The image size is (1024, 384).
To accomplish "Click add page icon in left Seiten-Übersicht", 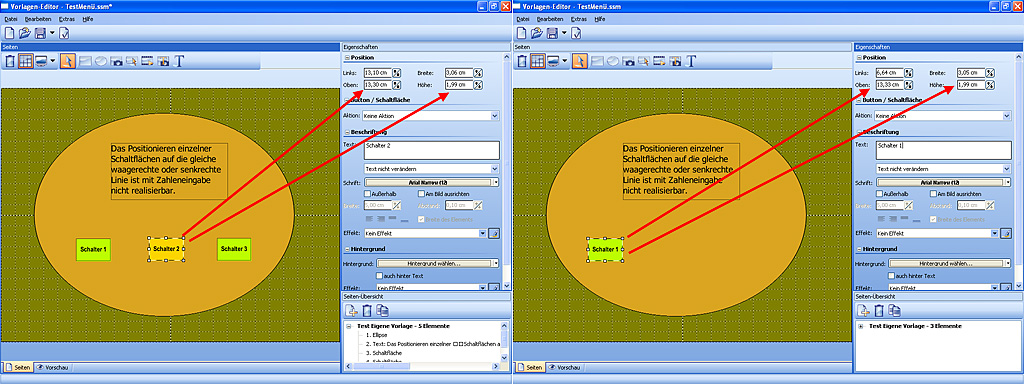I will pyautogui.click(x=351, y=310).
